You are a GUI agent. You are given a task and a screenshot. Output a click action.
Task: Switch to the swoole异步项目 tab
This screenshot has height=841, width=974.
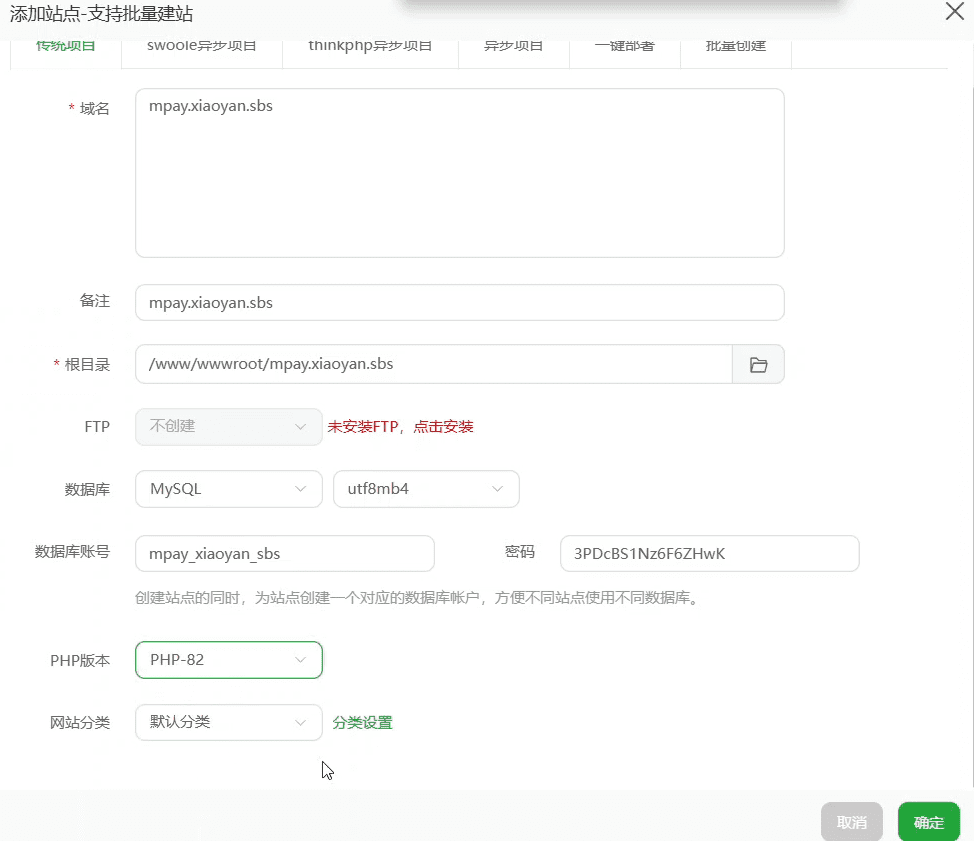(x=201, y=48)
